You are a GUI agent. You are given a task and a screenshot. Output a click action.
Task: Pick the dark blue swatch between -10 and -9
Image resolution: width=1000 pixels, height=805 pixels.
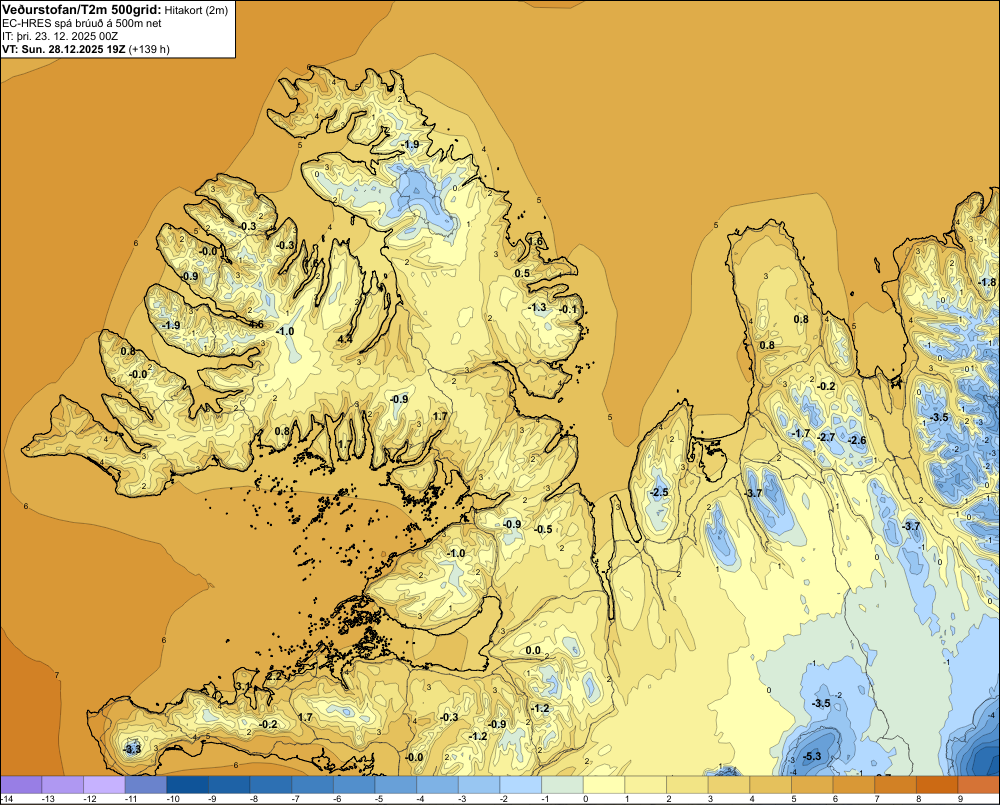click(188, 785)
